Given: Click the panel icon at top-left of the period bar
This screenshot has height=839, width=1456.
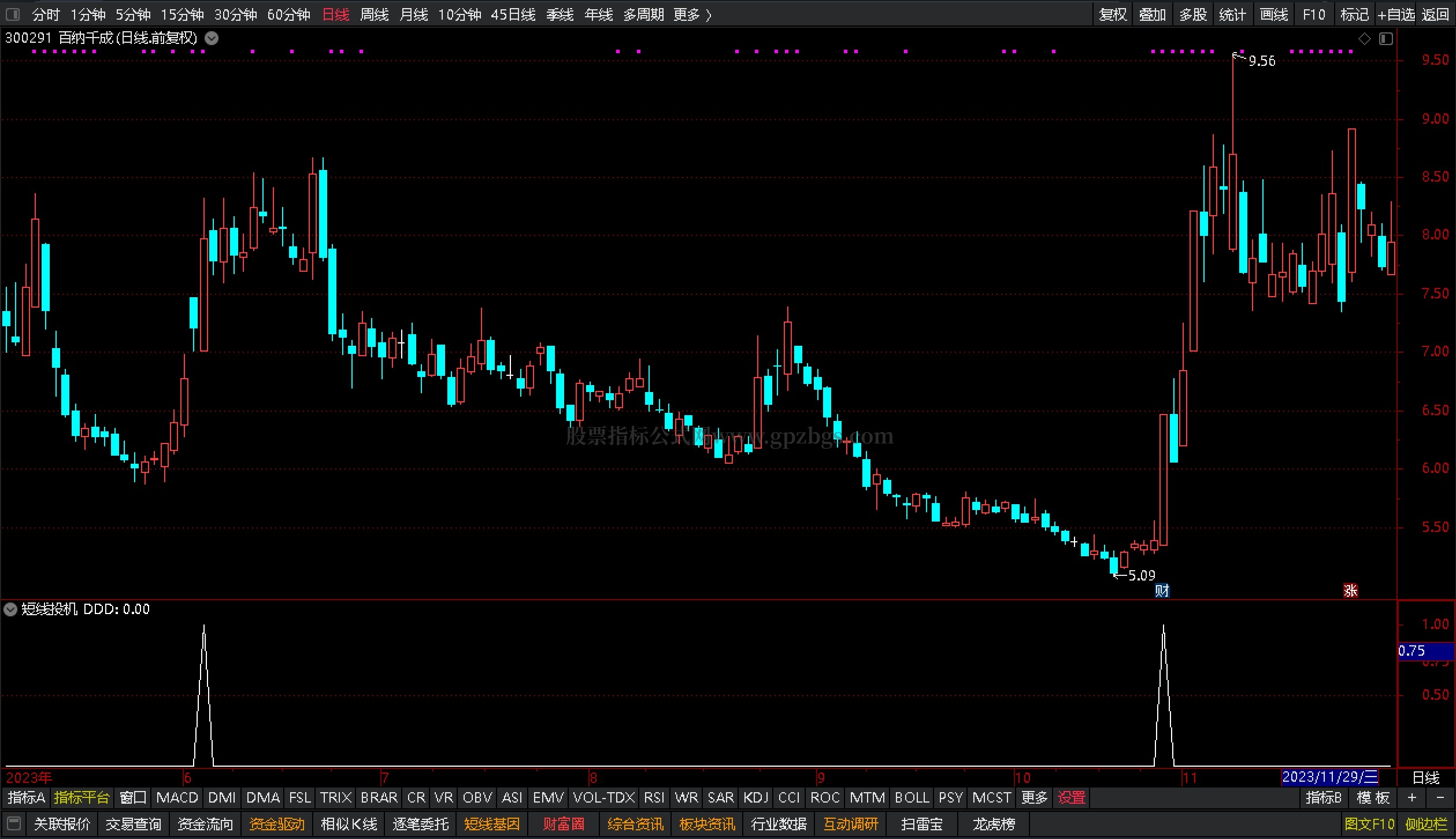Looking at the screenshot, I should [12, 14].
